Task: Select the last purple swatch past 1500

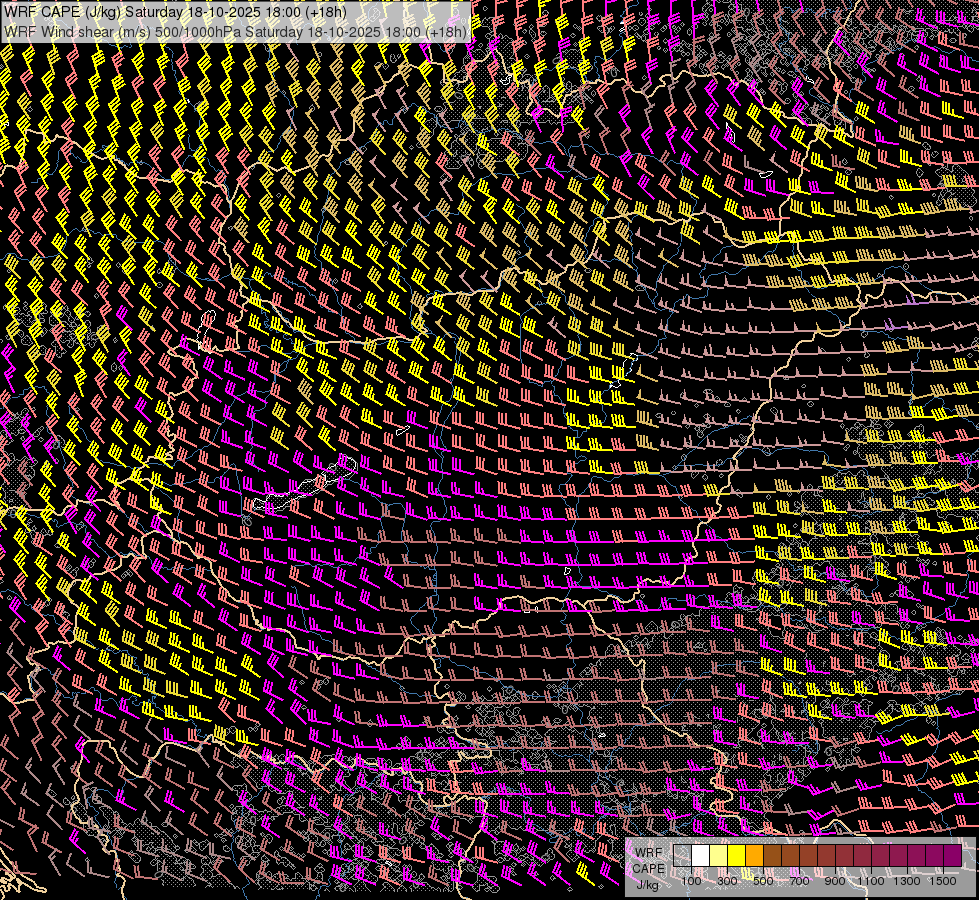Action: point(952,855)
